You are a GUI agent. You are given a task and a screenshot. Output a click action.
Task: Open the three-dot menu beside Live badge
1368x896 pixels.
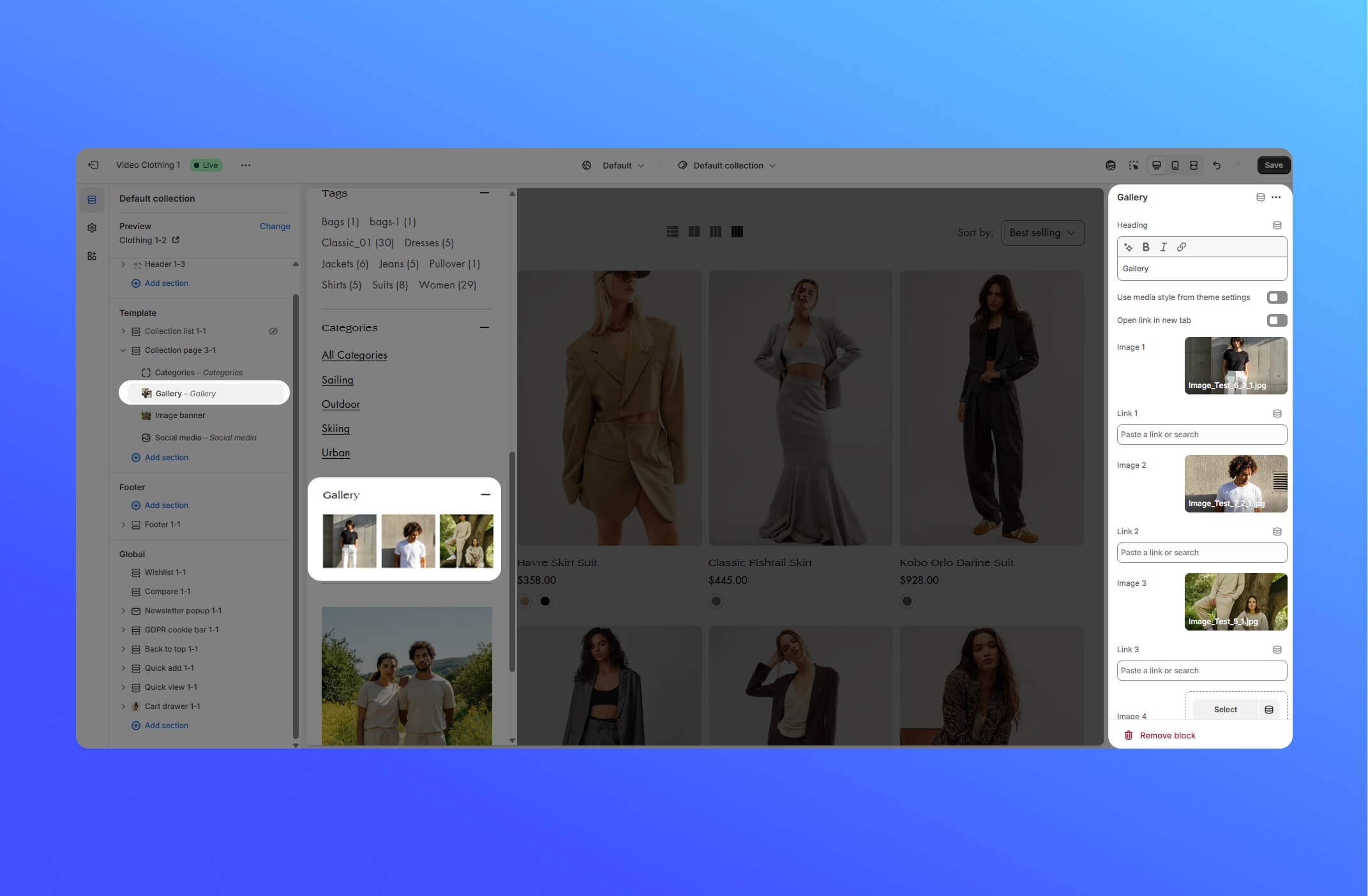(x=246, y=165)
